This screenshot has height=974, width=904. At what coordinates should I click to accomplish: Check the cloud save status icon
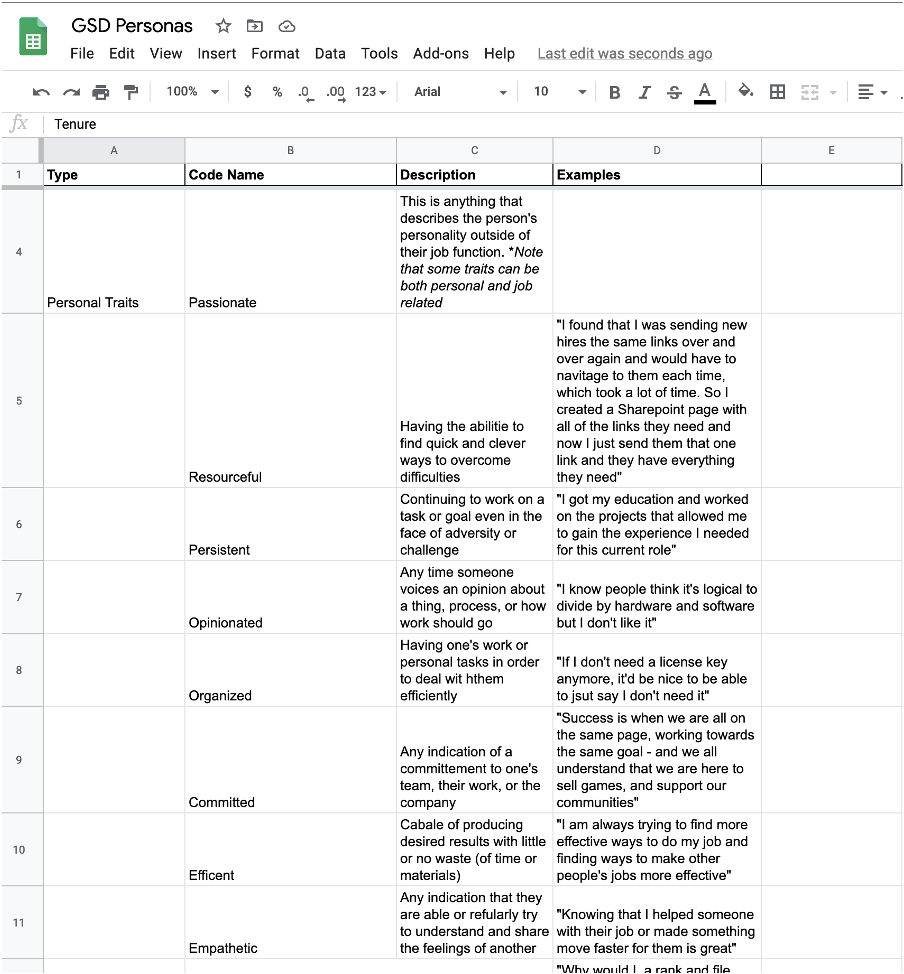pyautogui.click(x=286, y=26)
